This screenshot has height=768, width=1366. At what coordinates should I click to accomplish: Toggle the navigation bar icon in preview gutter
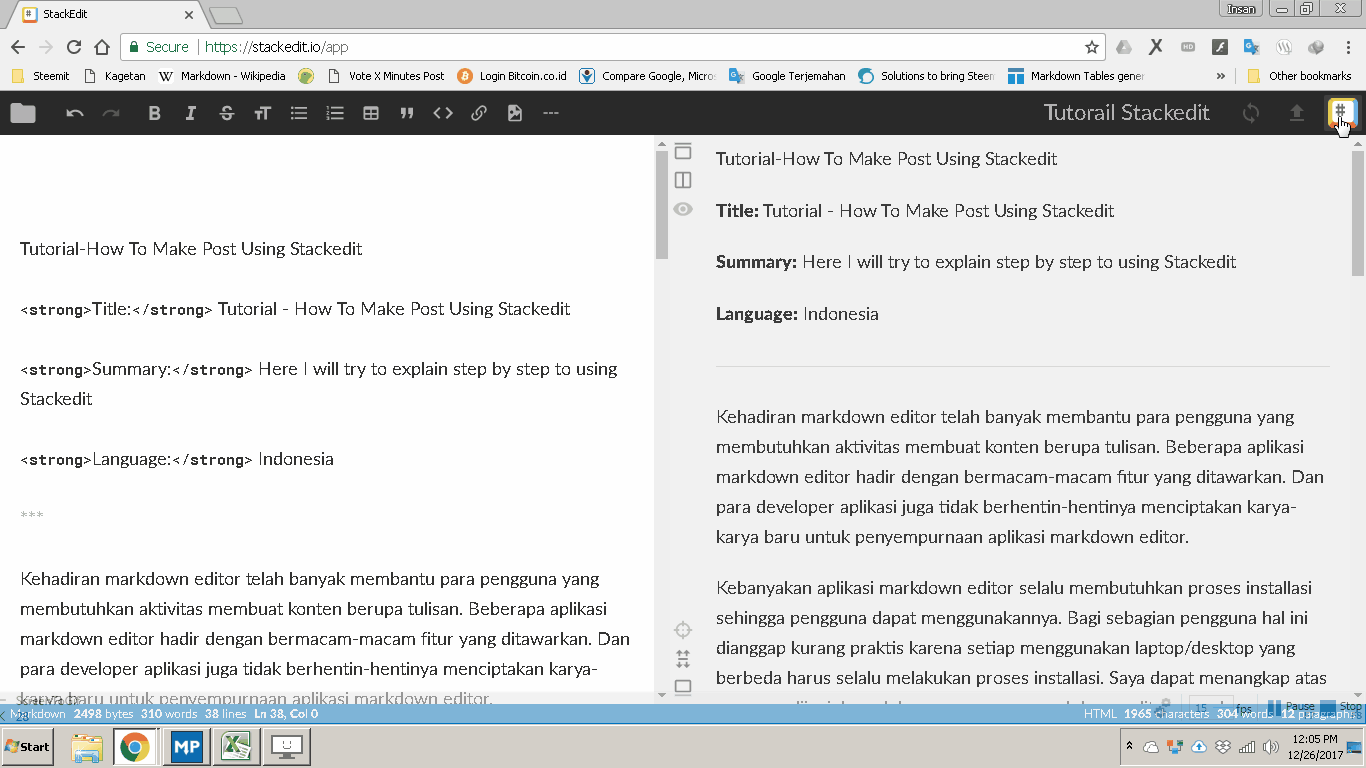[683, 151]
